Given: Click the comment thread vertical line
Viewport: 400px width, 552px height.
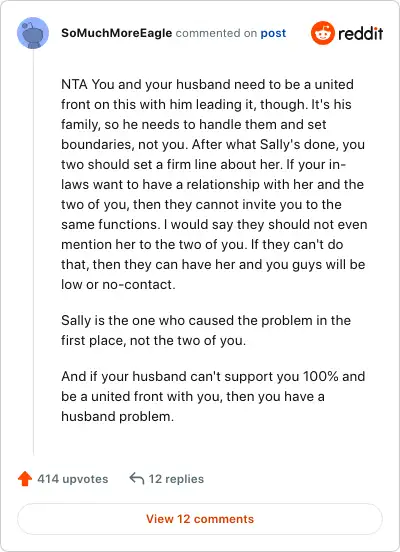Looking at the screenshot, I should [x=33, y=252].
